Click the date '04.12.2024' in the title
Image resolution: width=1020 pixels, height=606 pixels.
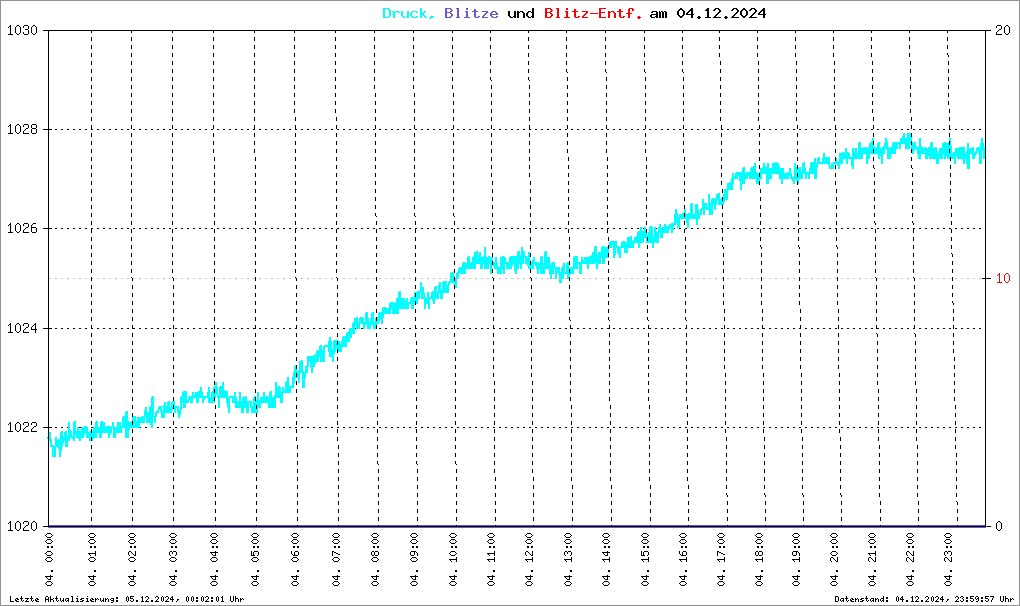click(x=721, y=13)
